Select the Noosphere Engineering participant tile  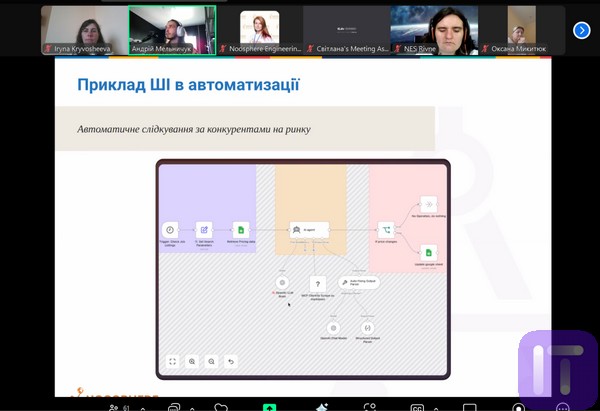click(x=259, y=30)
